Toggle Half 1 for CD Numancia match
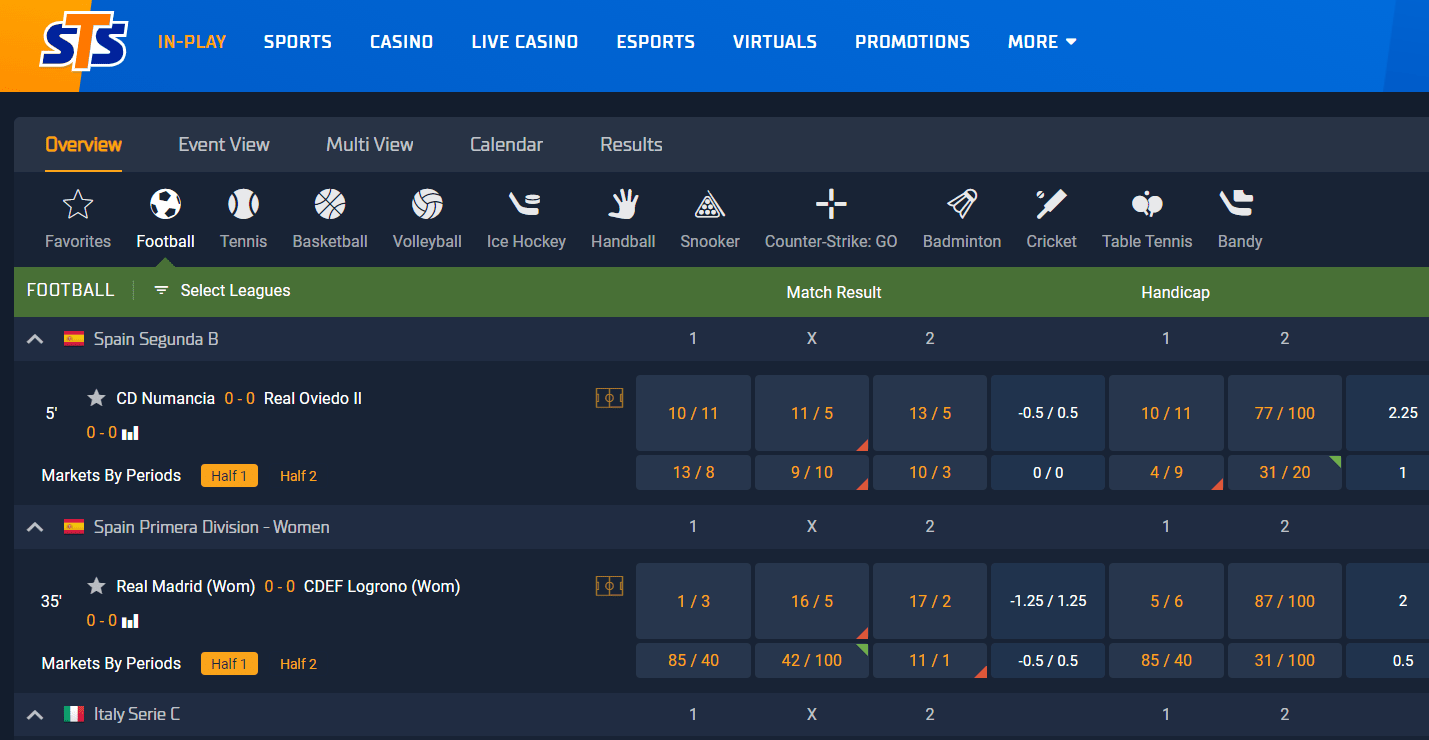The height and width of the screenshot is (740, 1429). pos(229,476)
